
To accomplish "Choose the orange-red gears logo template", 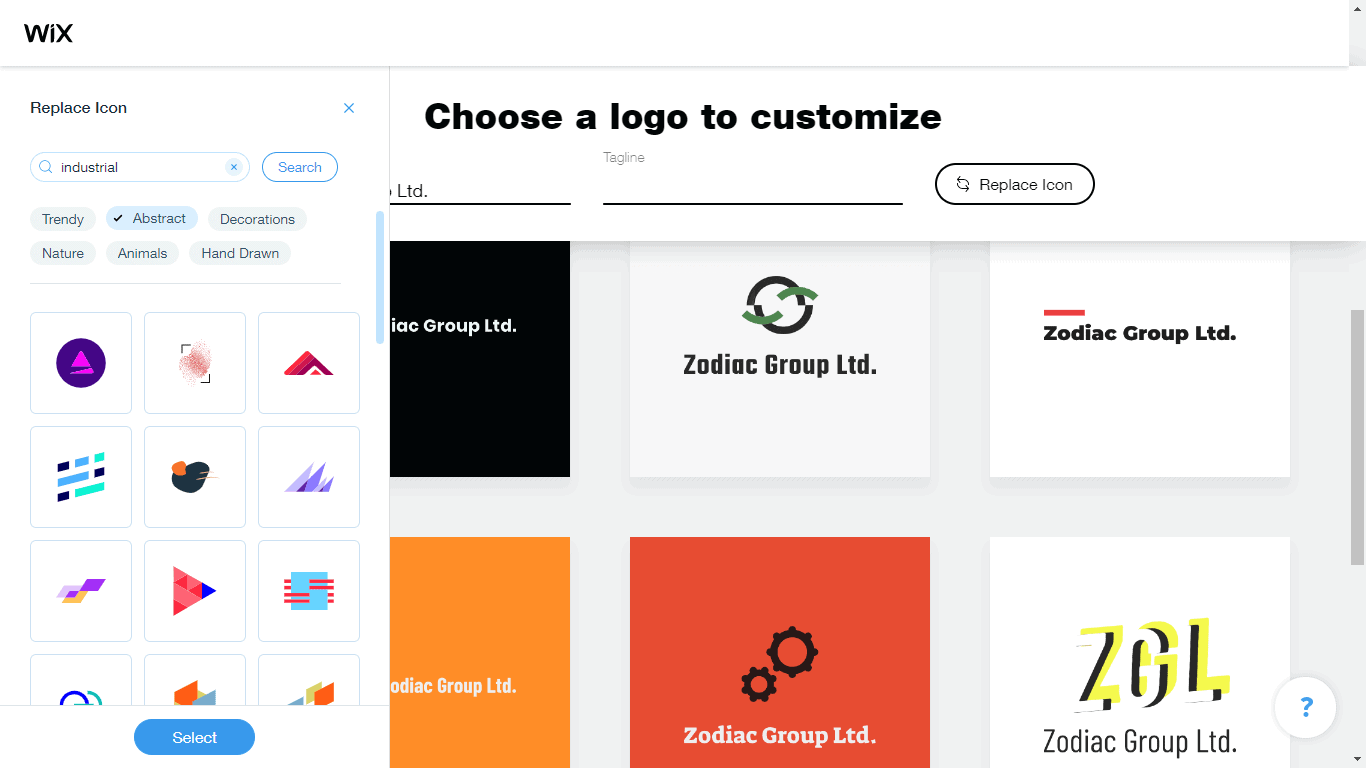I will (x=780, y=652).
